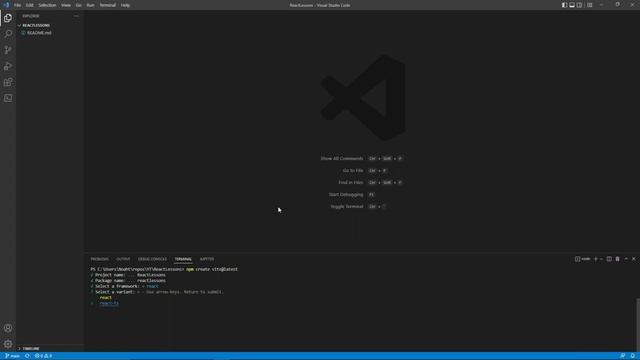640x360 pixels.
Task: Click the Find in Files shortcut hint
Action: 371,182
